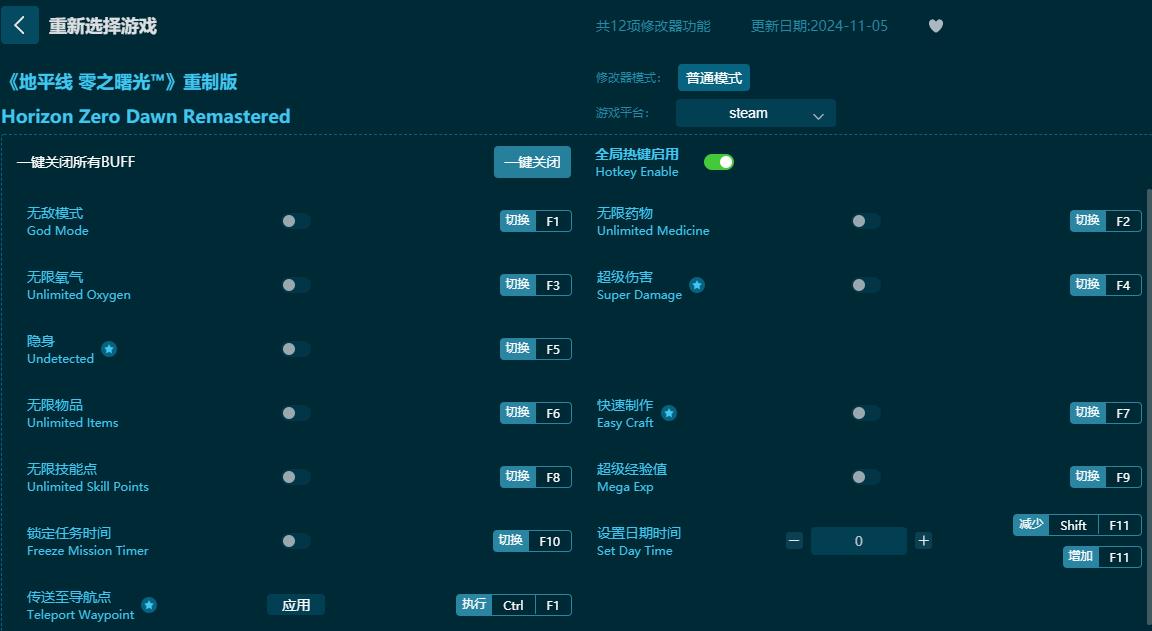Switch on Super Damage
Image resolution: width=1152 pixels, height=631 pixels.
coord(865,285)
